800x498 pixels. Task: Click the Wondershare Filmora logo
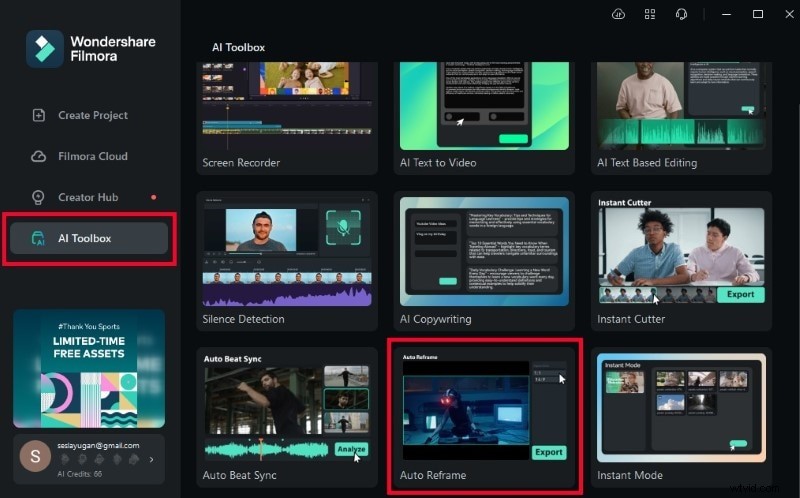pos(44,49)
